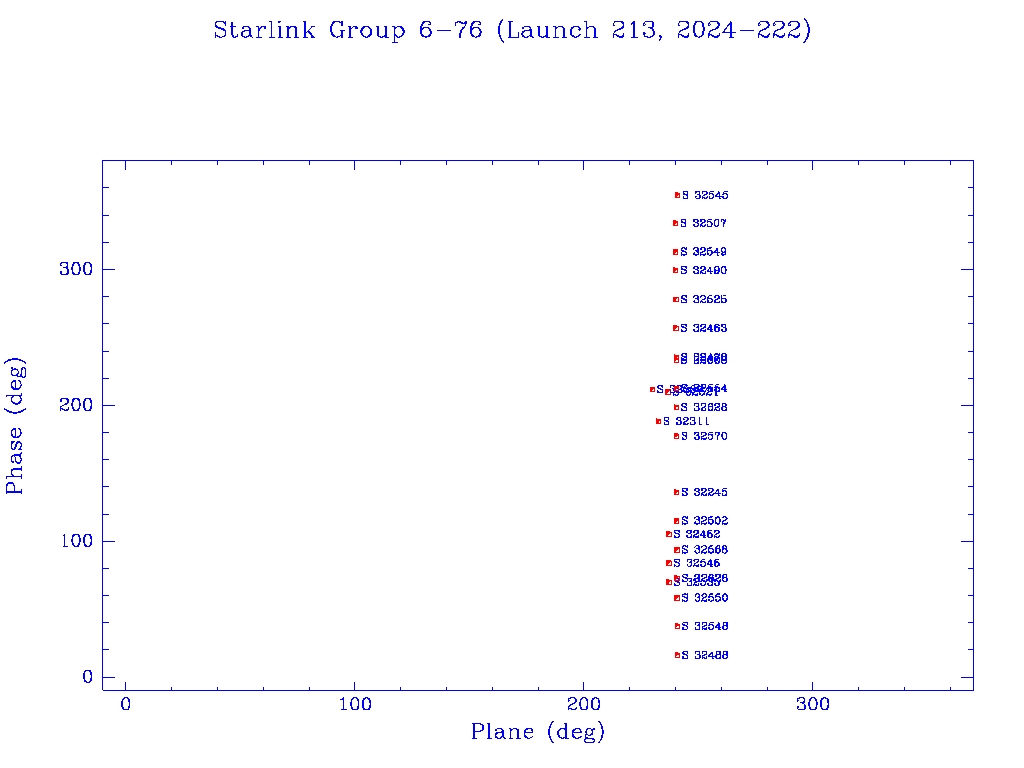This screenshot has width=1024, height=768.
Task: Click the Plane (deg) axis label
Action: pyautogui.click(x=538, y=731)
